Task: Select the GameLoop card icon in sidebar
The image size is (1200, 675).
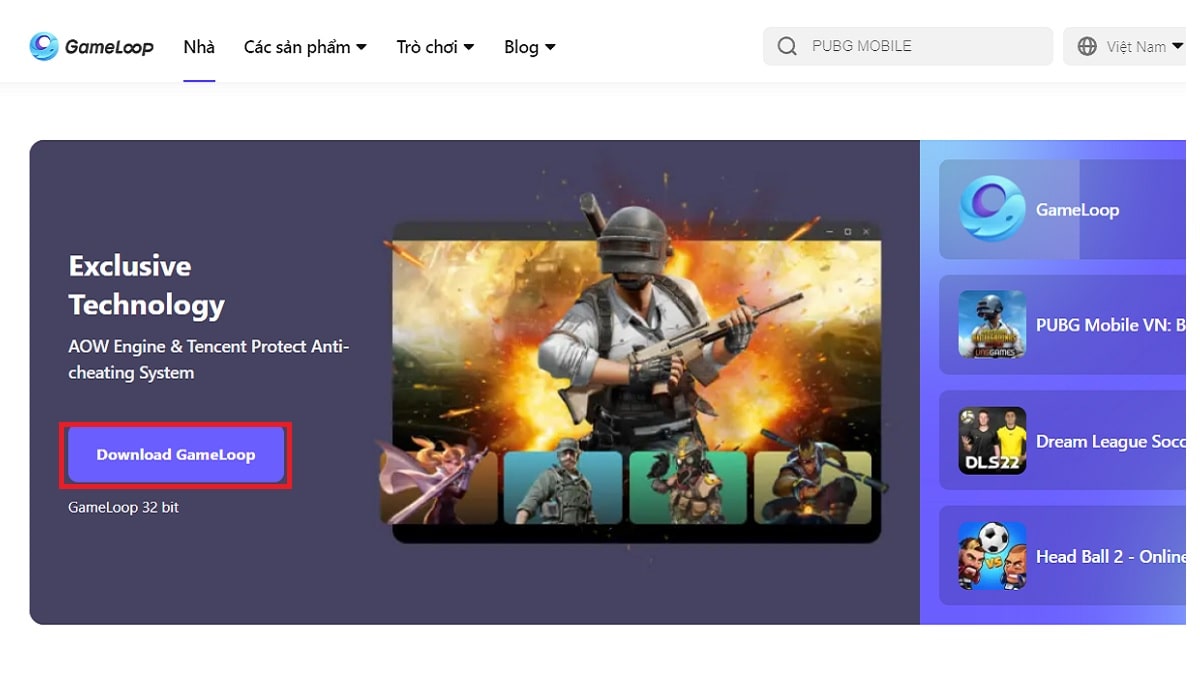Action: [992, 209]
